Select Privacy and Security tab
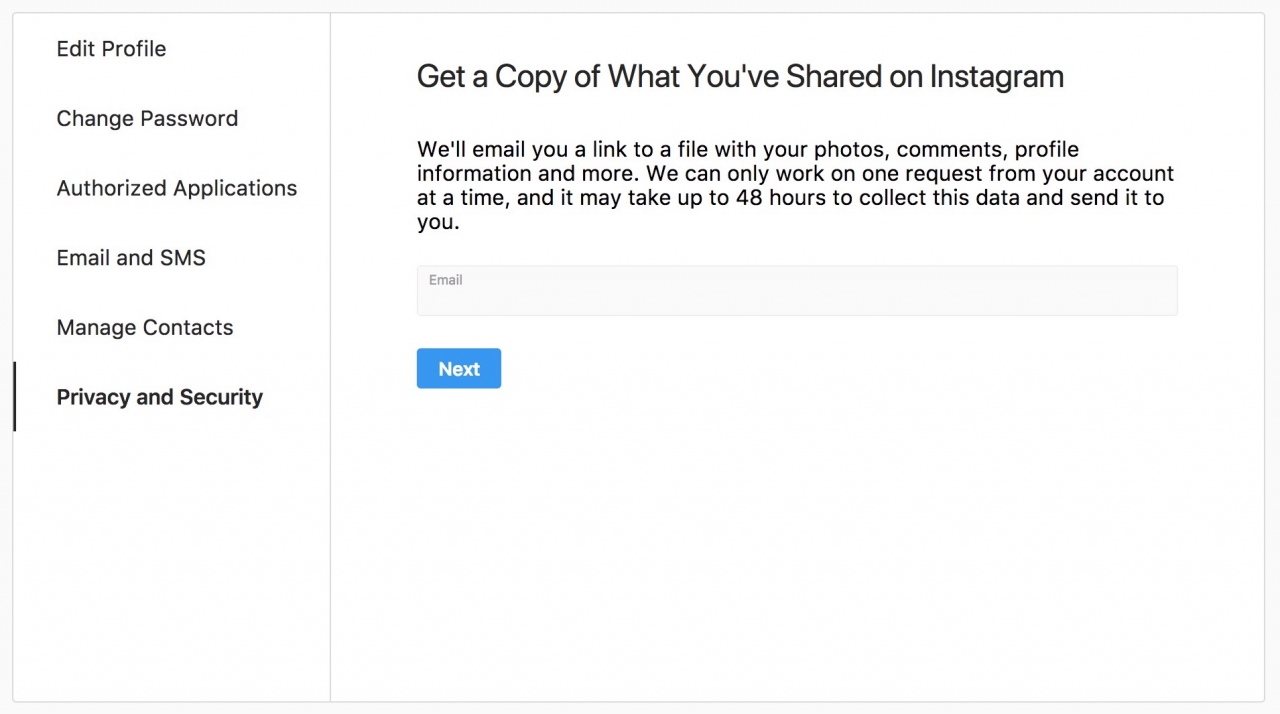The width and height of the screenshot is (1280, 714). (x=160, y=397)
